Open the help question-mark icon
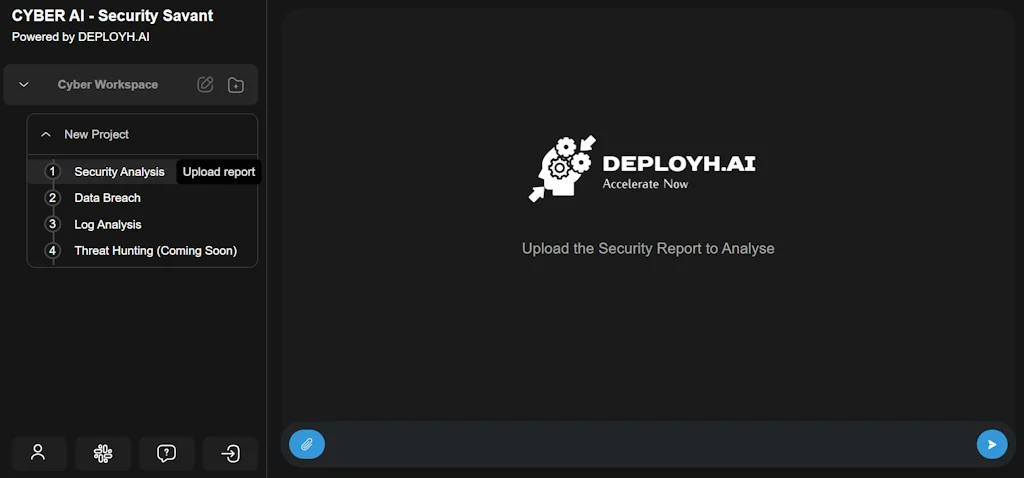Image resolution: width=1024 pixels, height=478 pixels. pyautogui.click(x=167, y=453)
